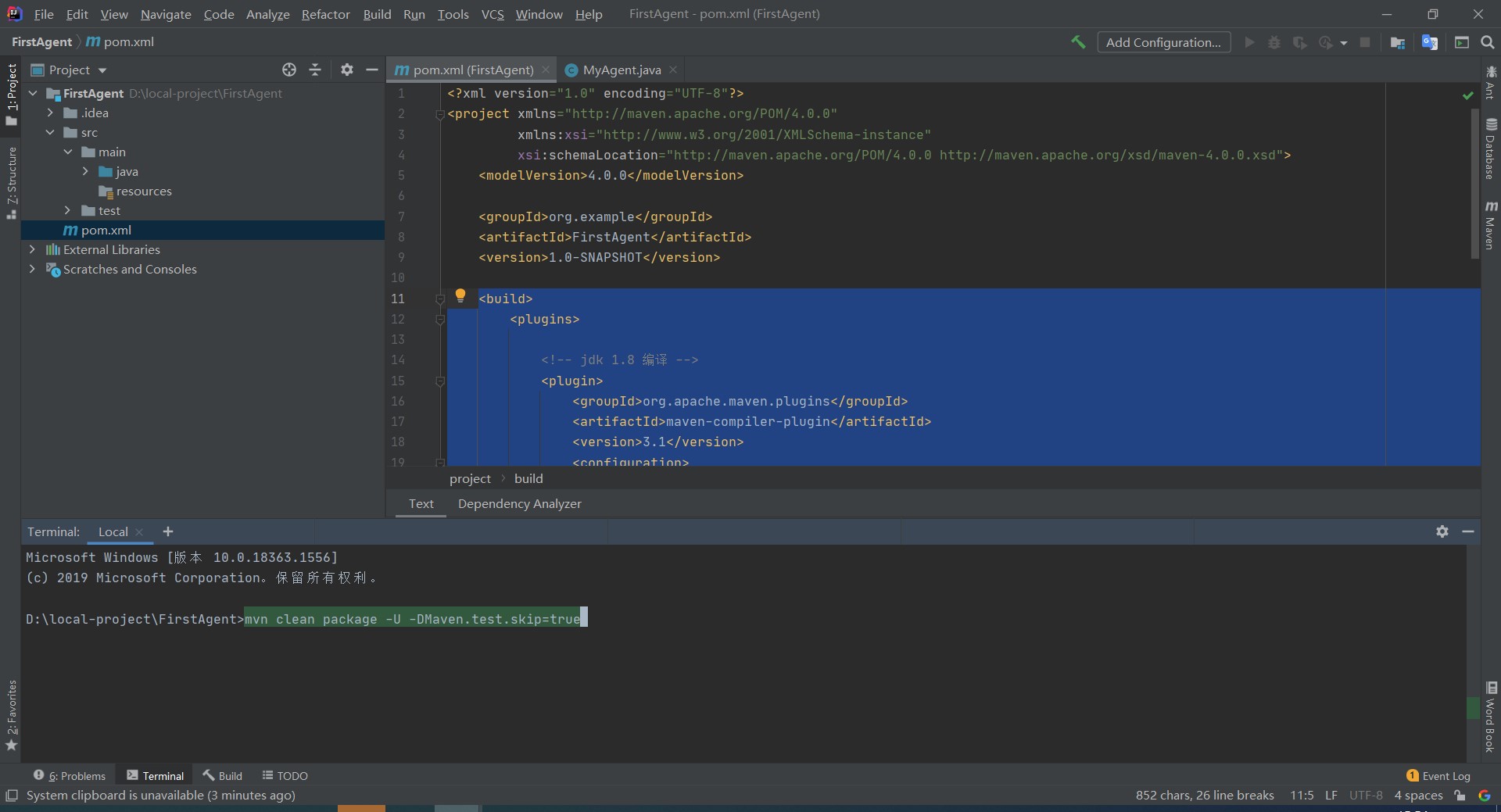Click the Run play icon in toolbar
Viewport: 1501px width, 812px height.
click(x=1249, y=42)
